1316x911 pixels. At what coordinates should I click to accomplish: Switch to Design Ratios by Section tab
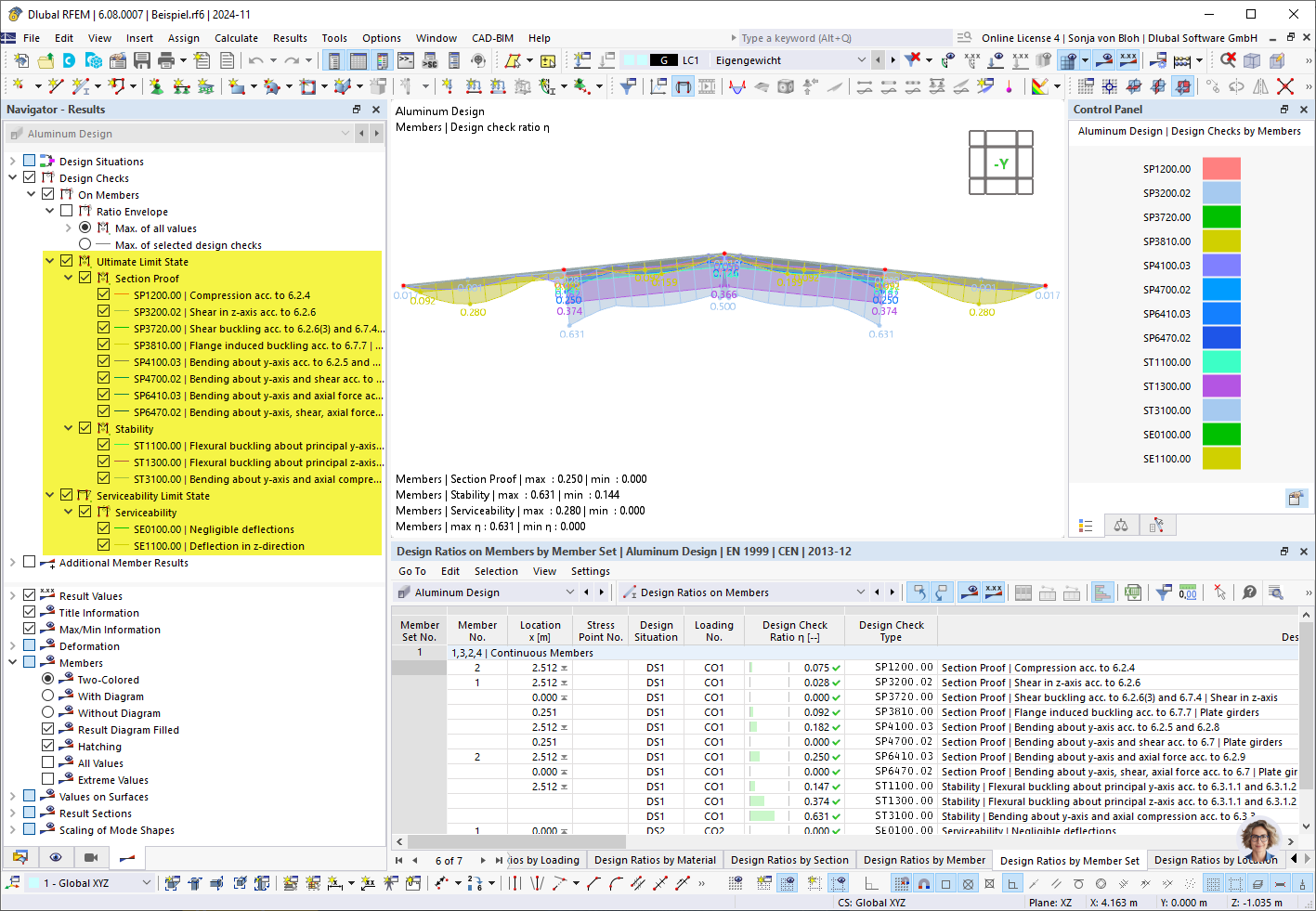789,860
